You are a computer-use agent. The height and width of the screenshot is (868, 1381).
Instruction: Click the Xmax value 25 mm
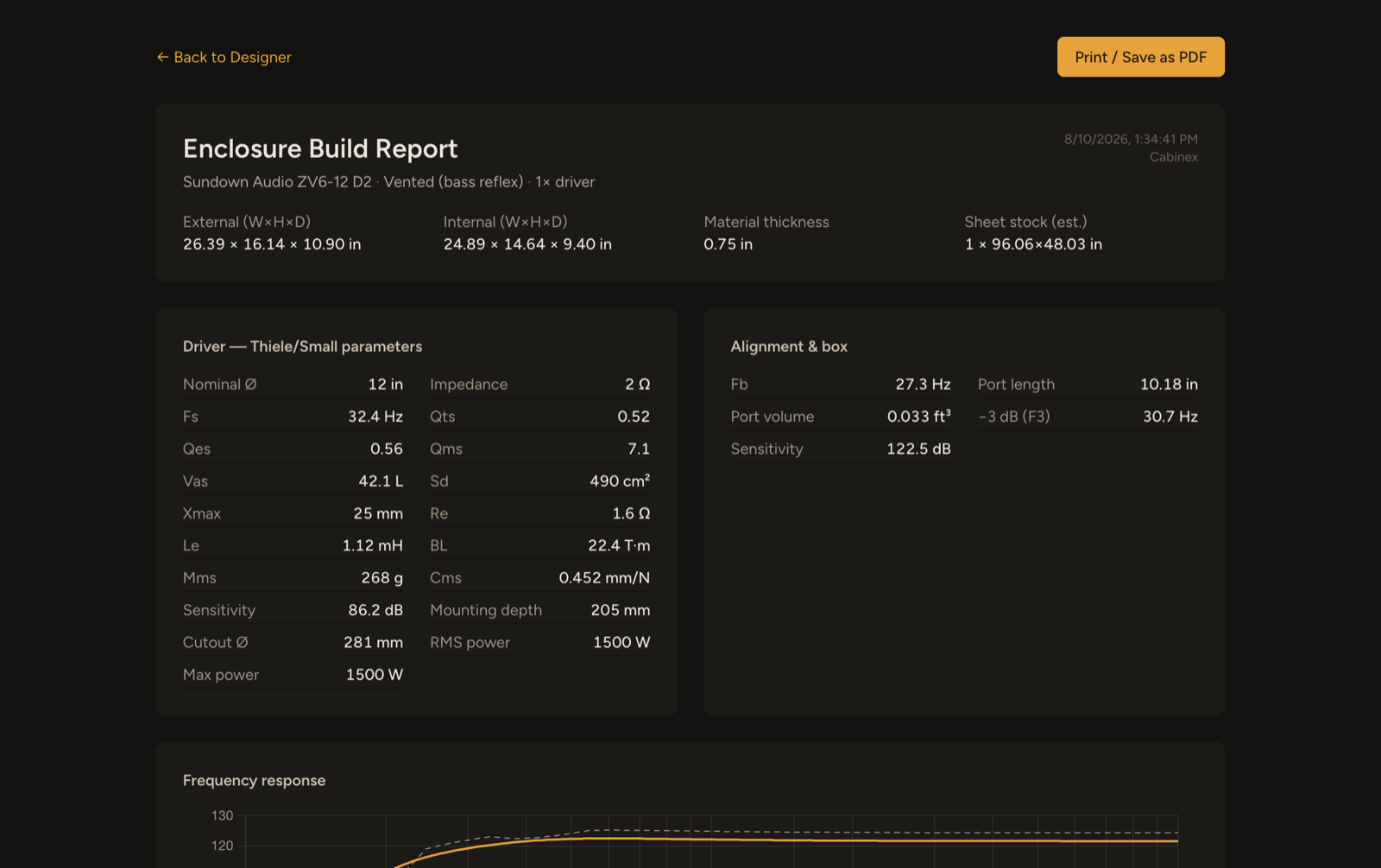coord(377,513)
